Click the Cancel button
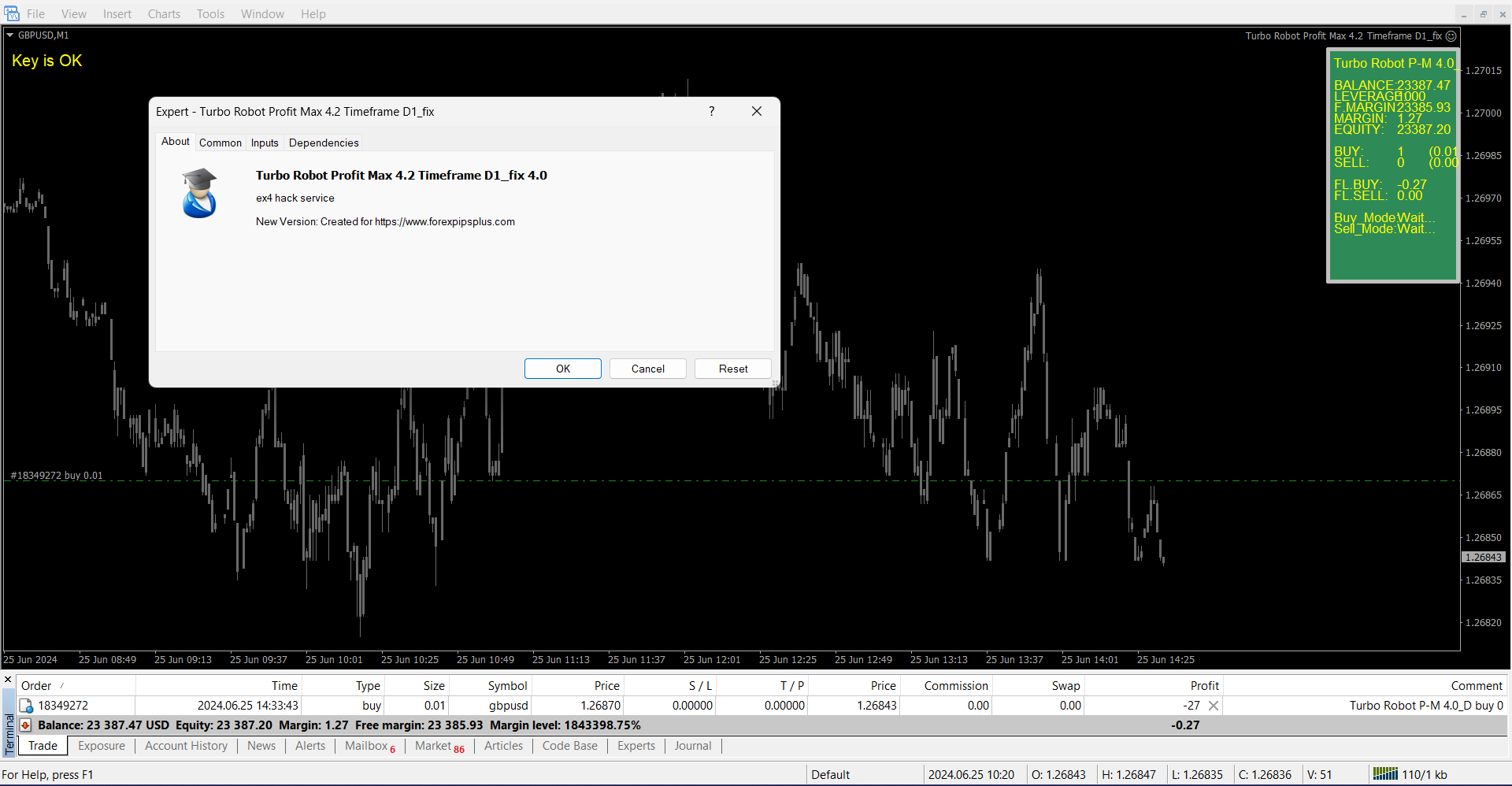The height and width of the screenshot is (786, 1512). tap(647, 369)
